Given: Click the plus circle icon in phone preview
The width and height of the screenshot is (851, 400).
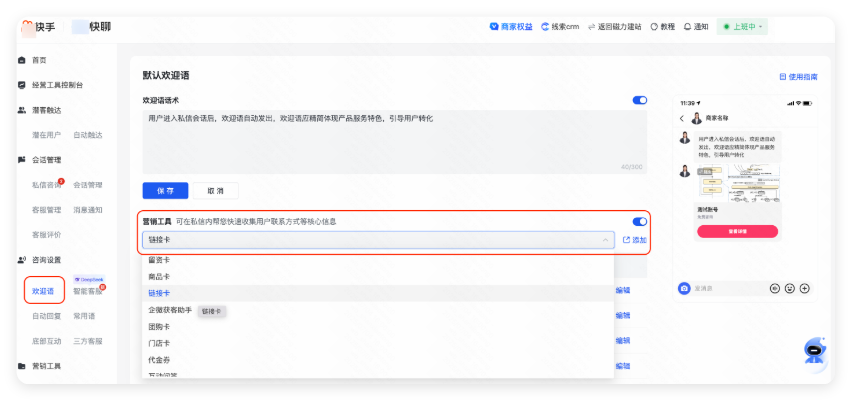Looking at the screenshot, I should tap(805, 288).
